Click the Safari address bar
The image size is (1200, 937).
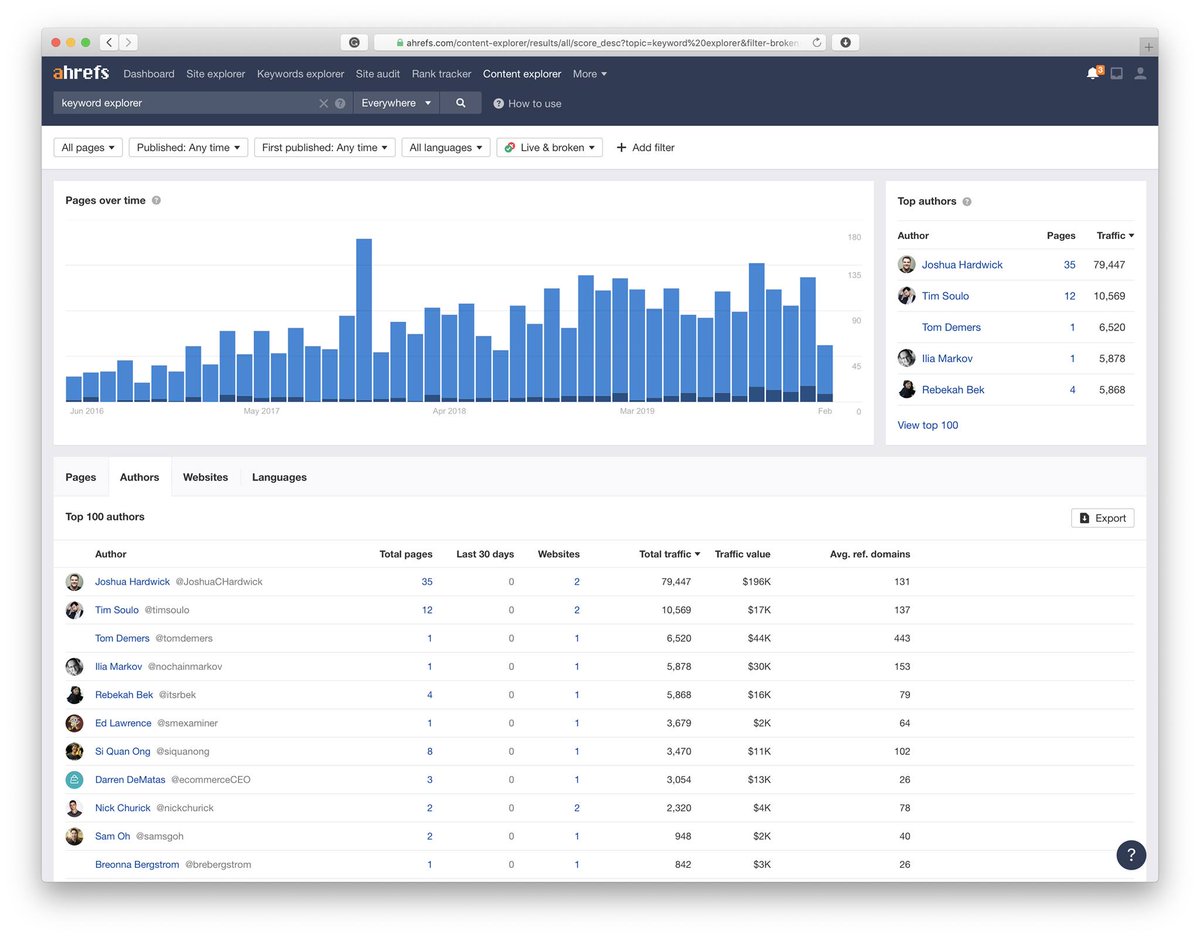(x=600, y=42)
